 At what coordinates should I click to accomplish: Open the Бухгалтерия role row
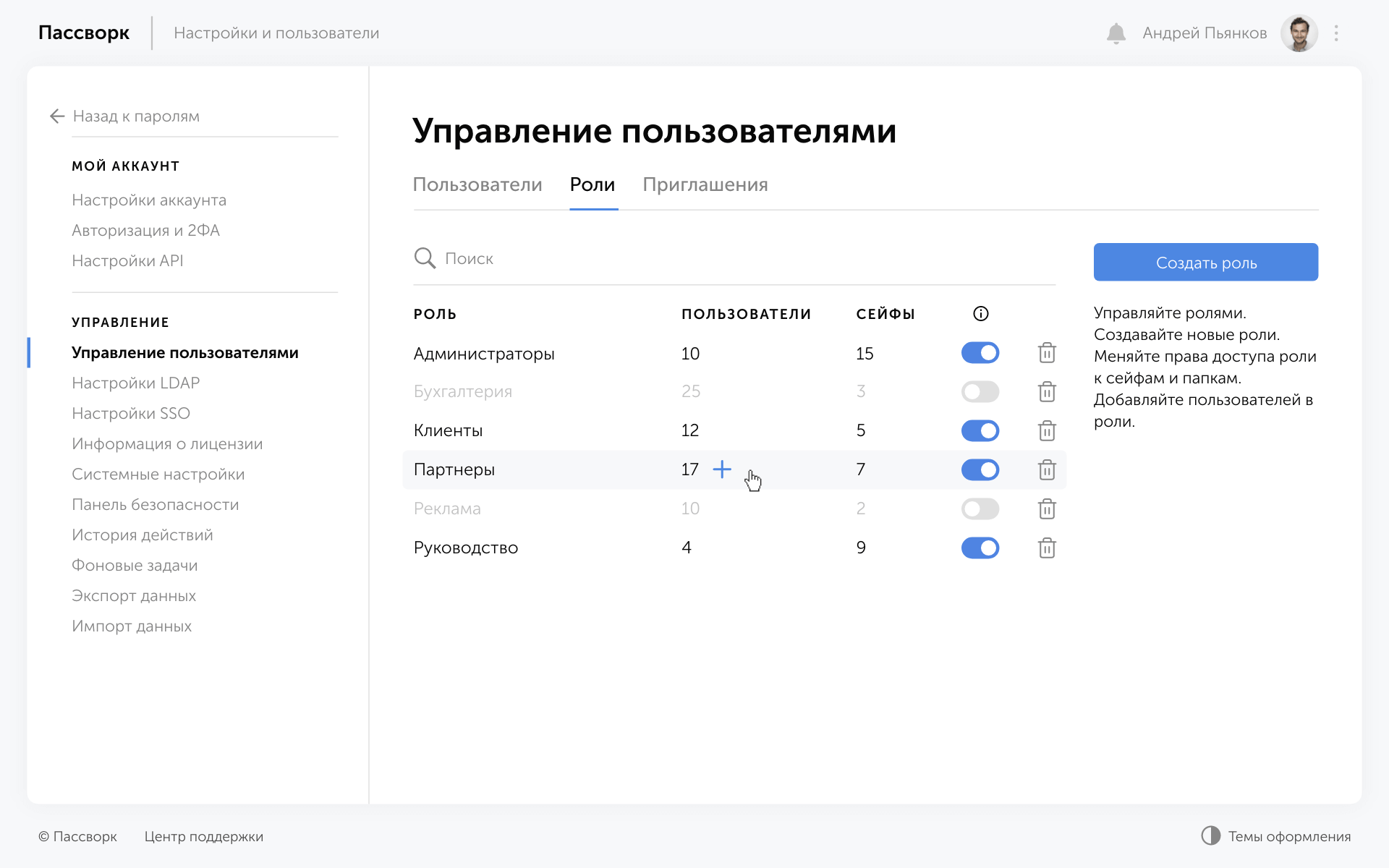point(734,392)
